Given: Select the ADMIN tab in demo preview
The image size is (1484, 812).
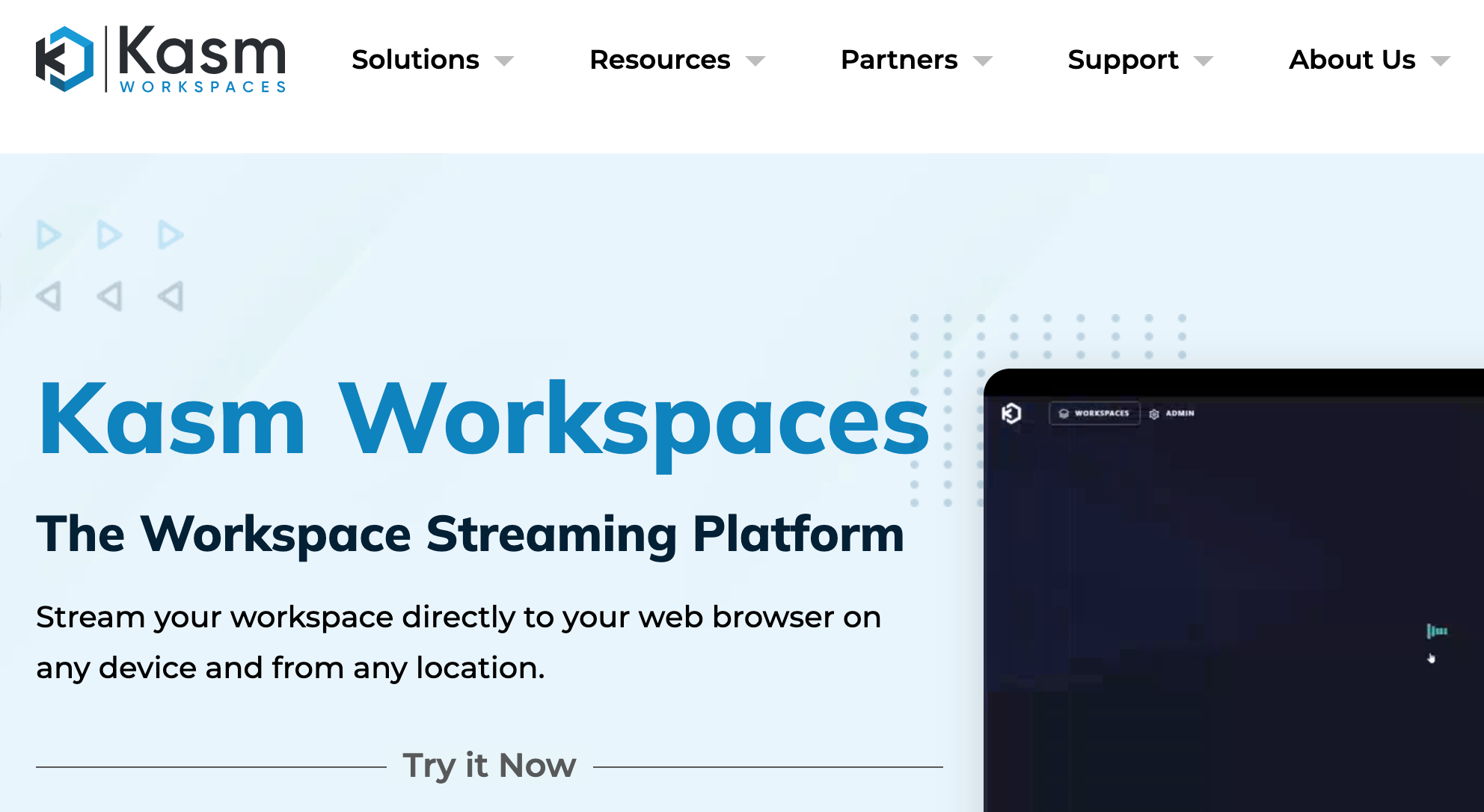Looking at the screenshot, I should pyautogui.click(x=1180, y=413).
